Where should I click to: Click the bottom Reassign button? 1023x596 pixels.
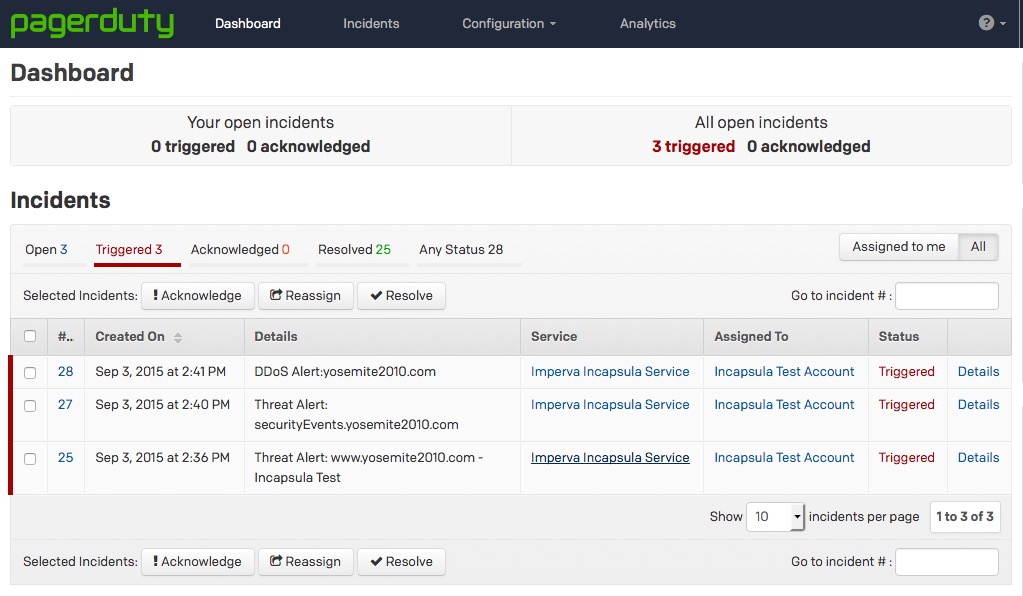(x=305, y=561)
